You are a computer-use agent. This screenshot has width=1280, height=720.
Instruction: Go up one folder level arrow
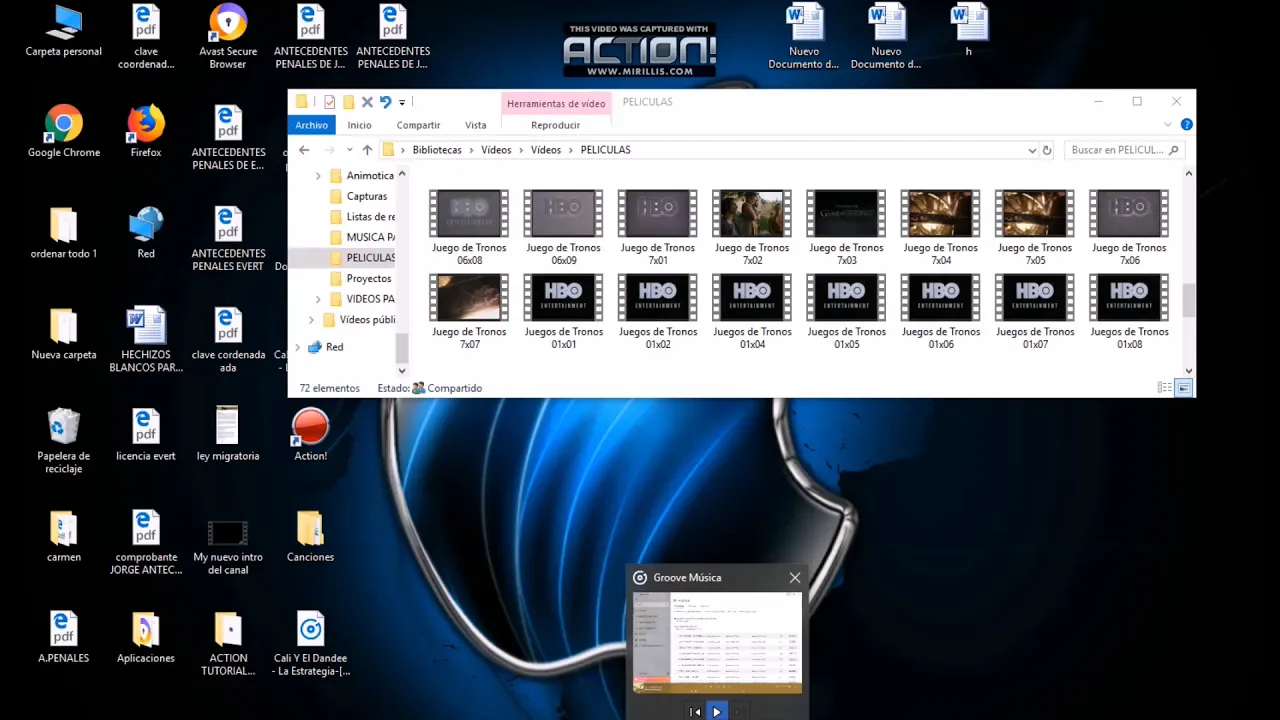tap(367, 150)
